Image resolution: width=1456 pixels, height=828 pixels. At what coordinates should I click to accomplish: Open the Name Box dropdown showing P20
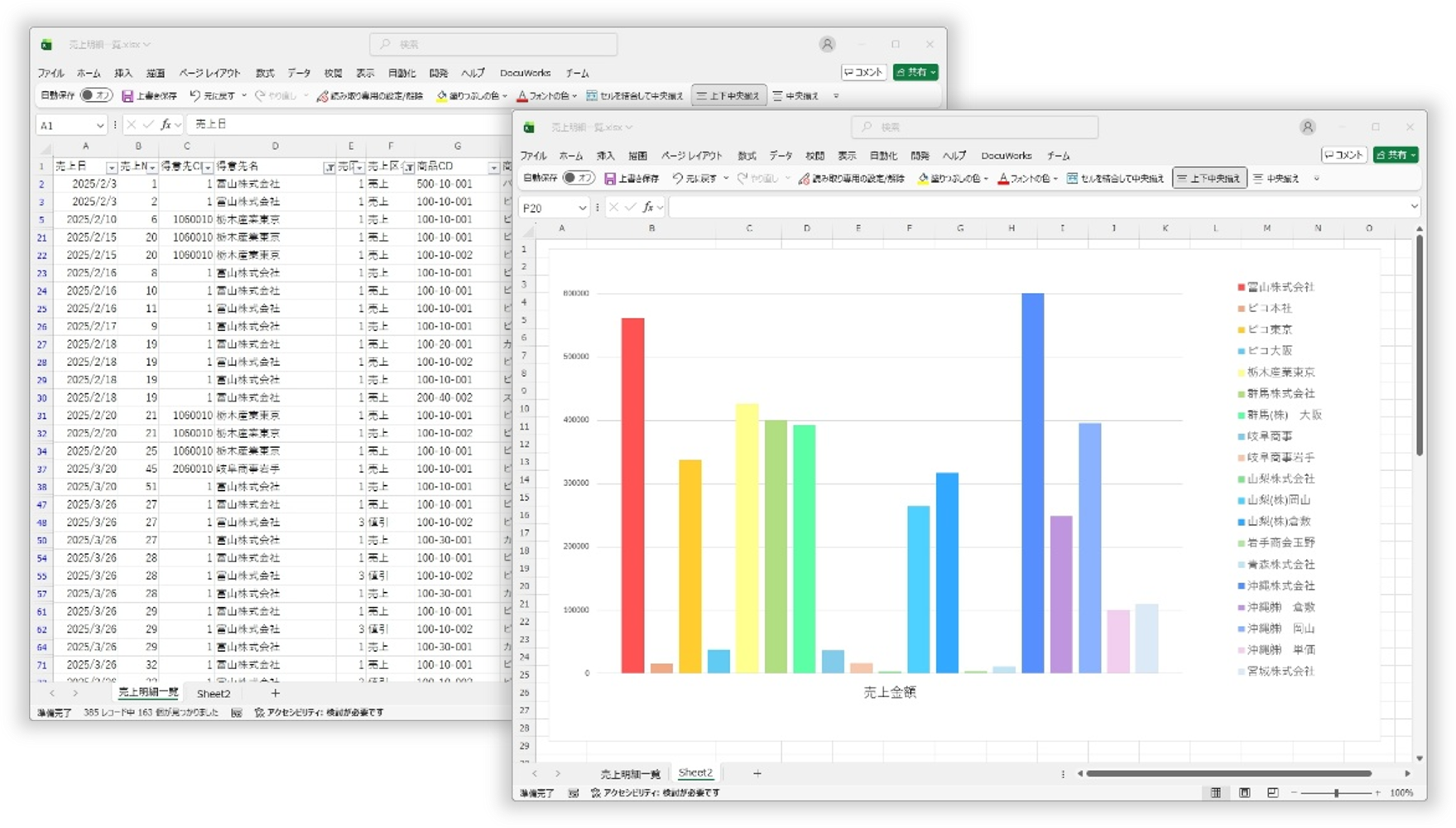(582, 208)
